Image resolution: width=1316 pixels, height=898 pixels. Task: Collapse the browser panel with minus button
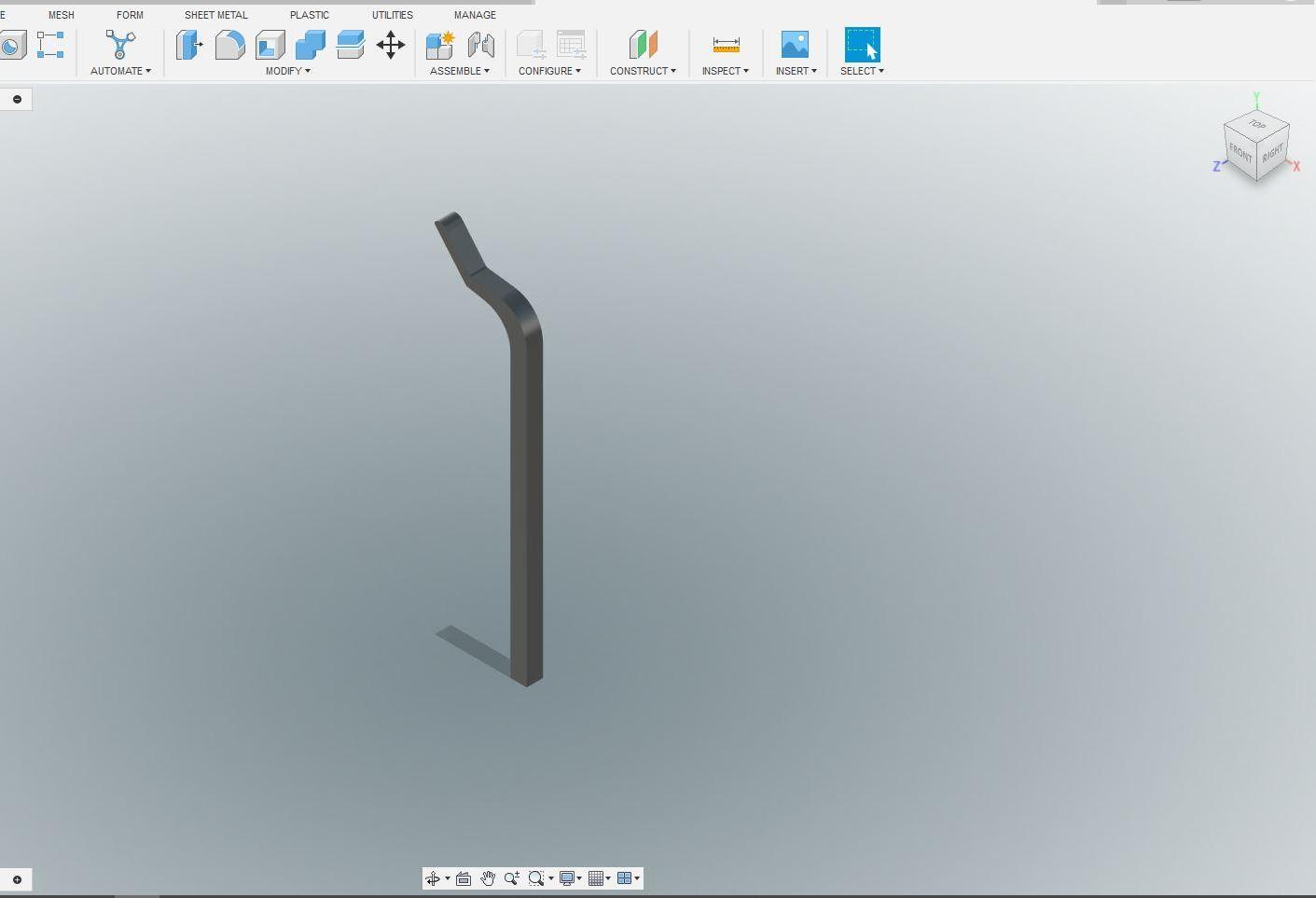16,98
